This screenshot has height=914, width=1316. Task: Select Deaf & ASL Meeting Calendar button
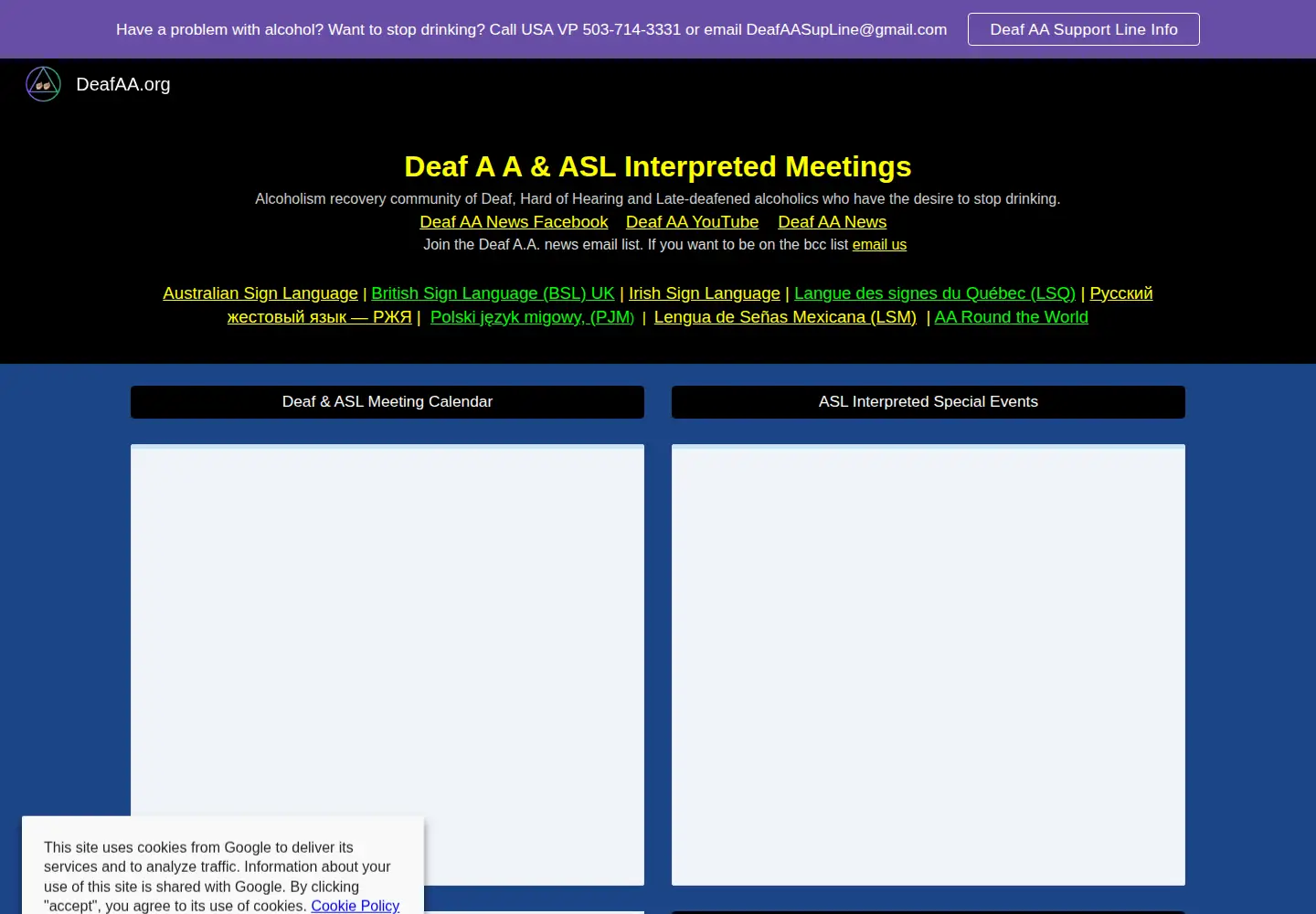(387, 402)
